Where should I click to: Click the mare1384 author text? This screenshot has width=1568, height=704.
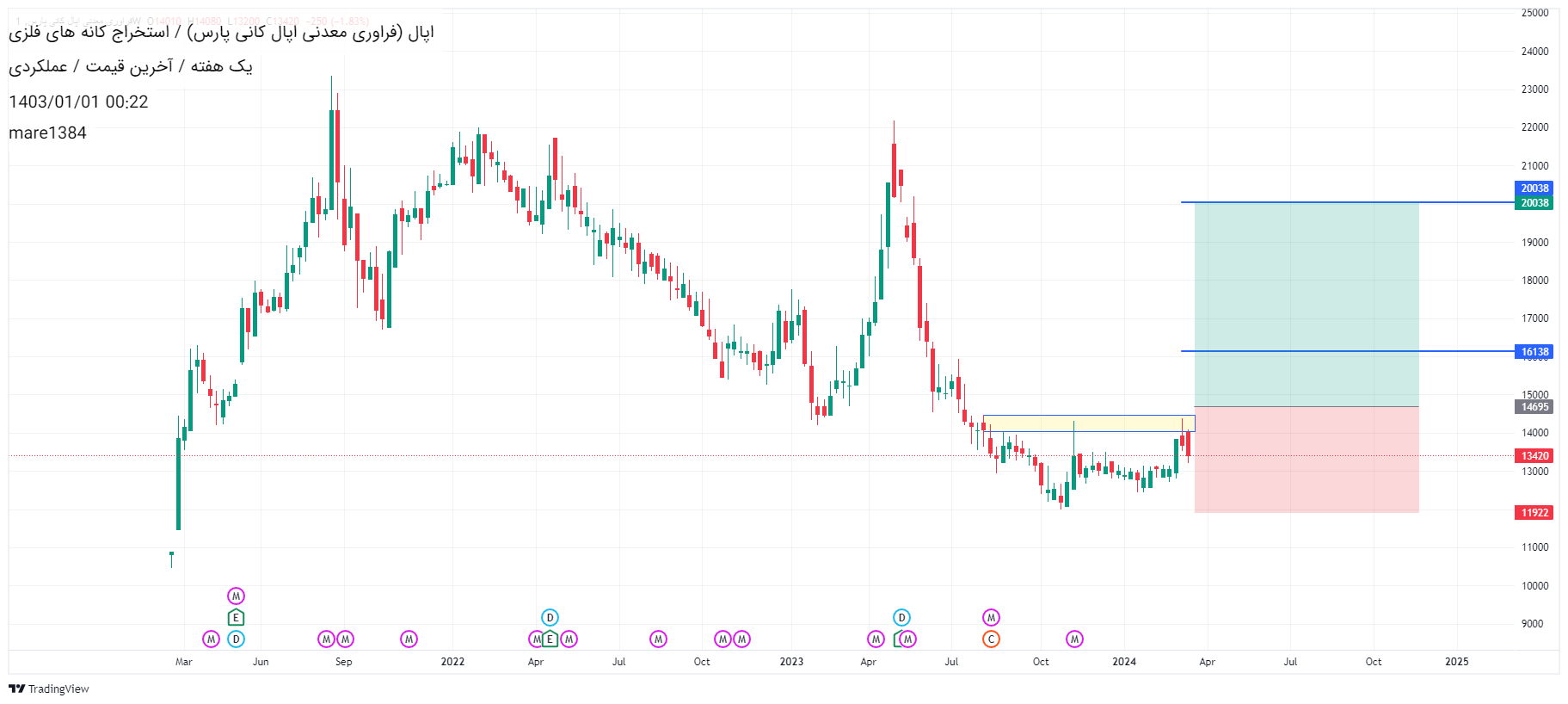[47, 133]
